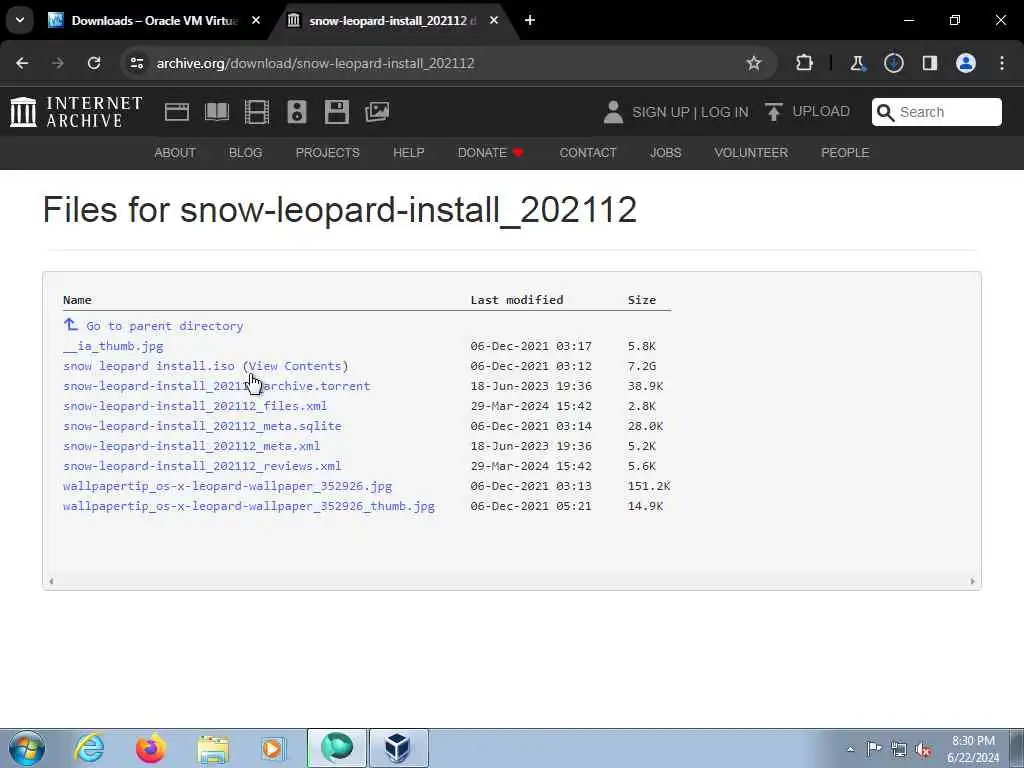
Task: Click View Contents of the iso
Action: tap(295, 366)
